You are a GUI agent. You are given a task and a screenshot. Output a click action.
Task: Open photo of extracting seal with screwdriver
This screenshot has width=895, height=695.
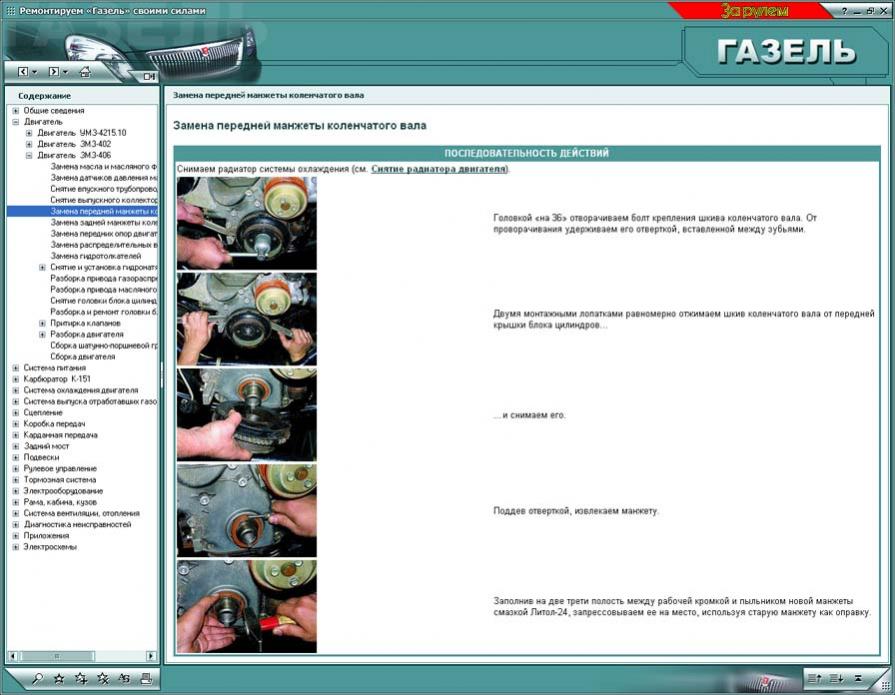(247, 511)
